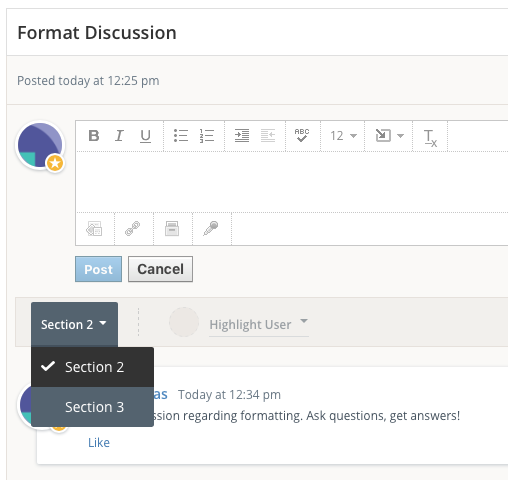Screen dimensions: 508x480
Task: Clear text formatting with Tx icon
Action: coord(430,138)
